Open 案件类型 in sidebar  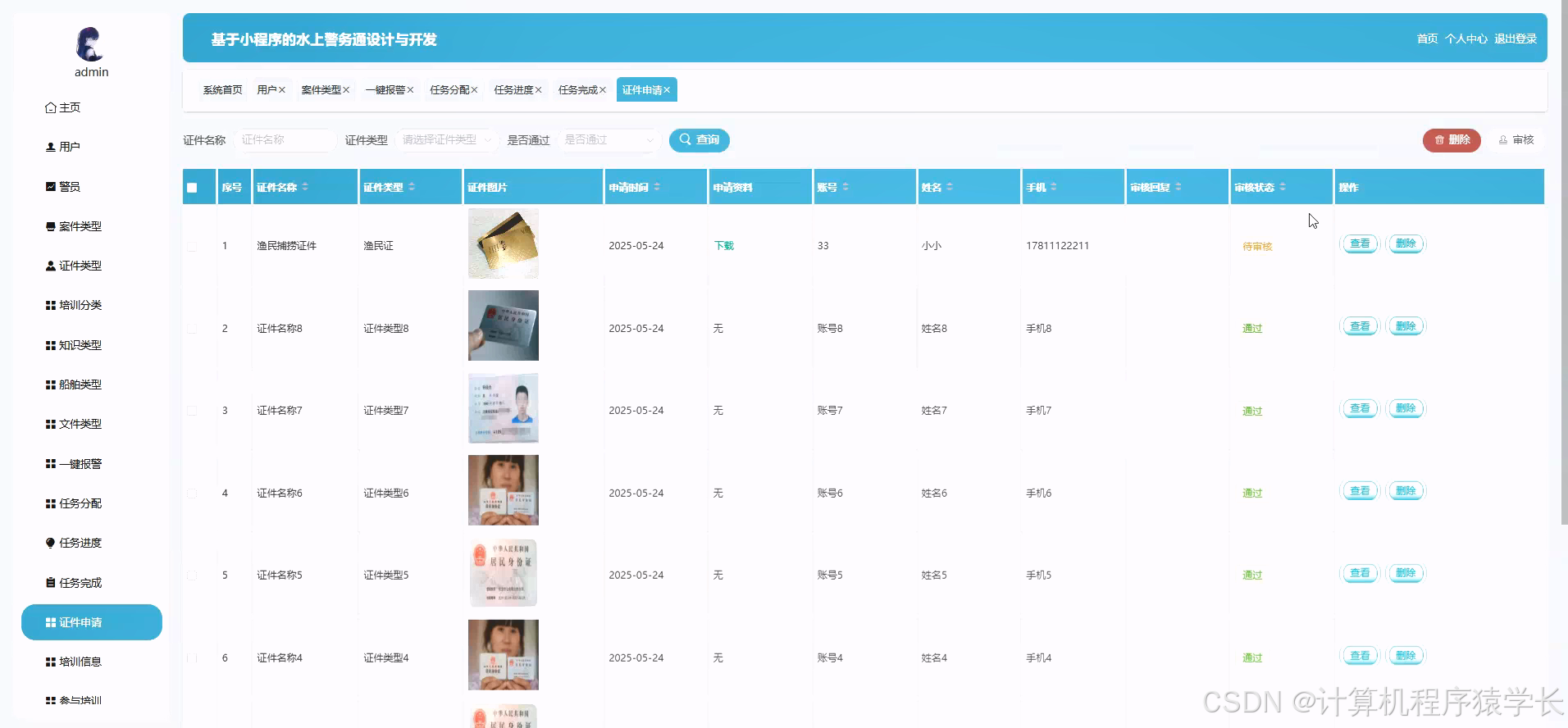click(74, 226)
